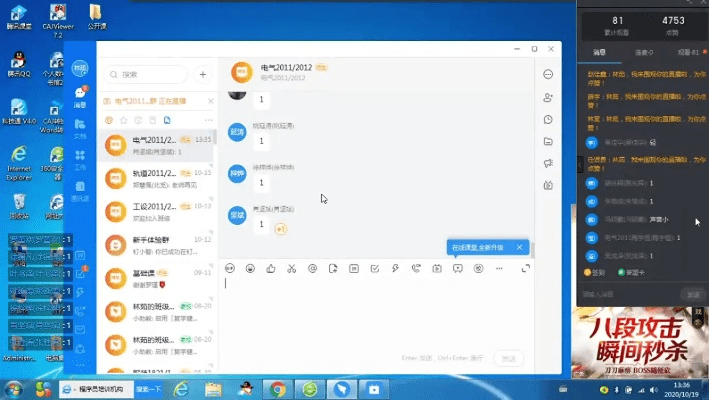Click the search input field
The image size is (709, 400).
pos(150,74)
